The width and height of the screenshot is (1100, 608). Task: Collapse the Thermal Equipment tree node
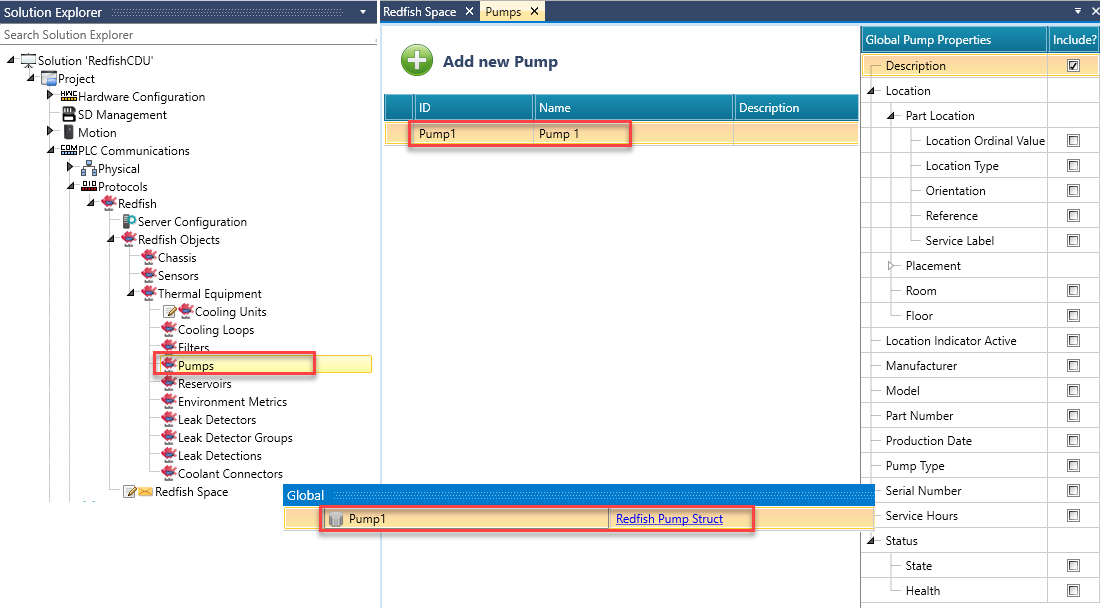click(131, 294)
